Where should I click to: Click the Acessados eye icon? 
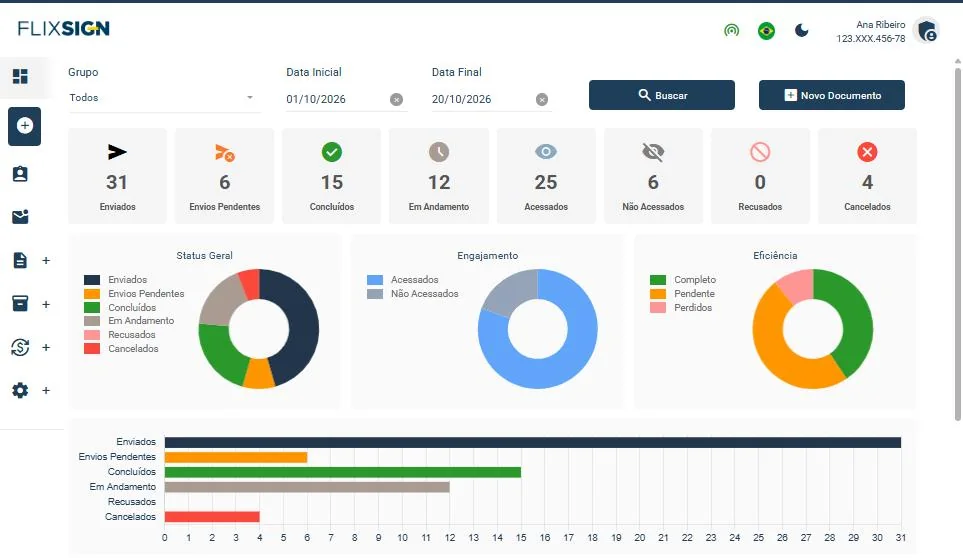tap(546, 152)
